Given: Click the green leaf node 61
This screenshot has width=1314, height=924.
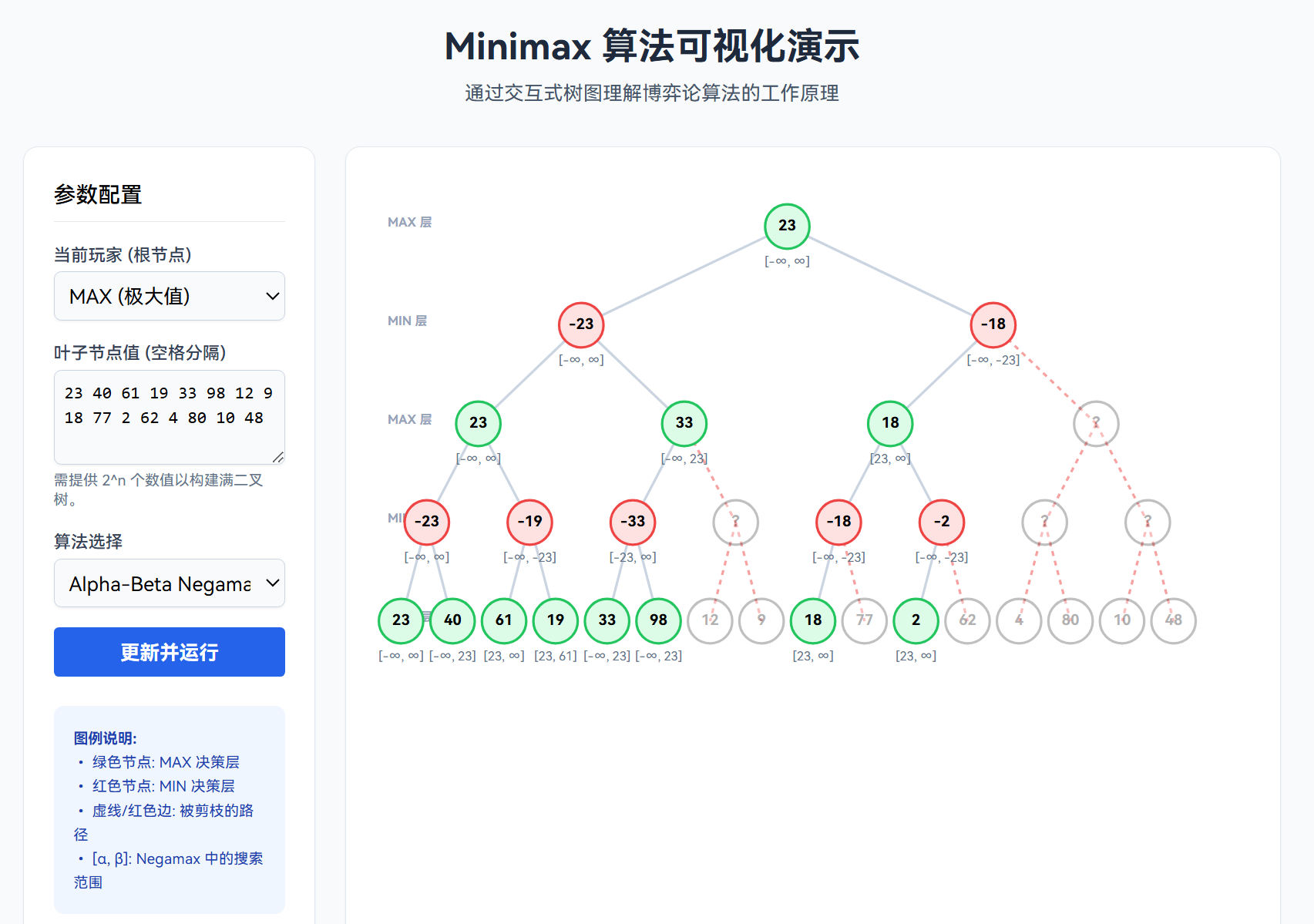Looking at the screenshot, I should 504,620.
